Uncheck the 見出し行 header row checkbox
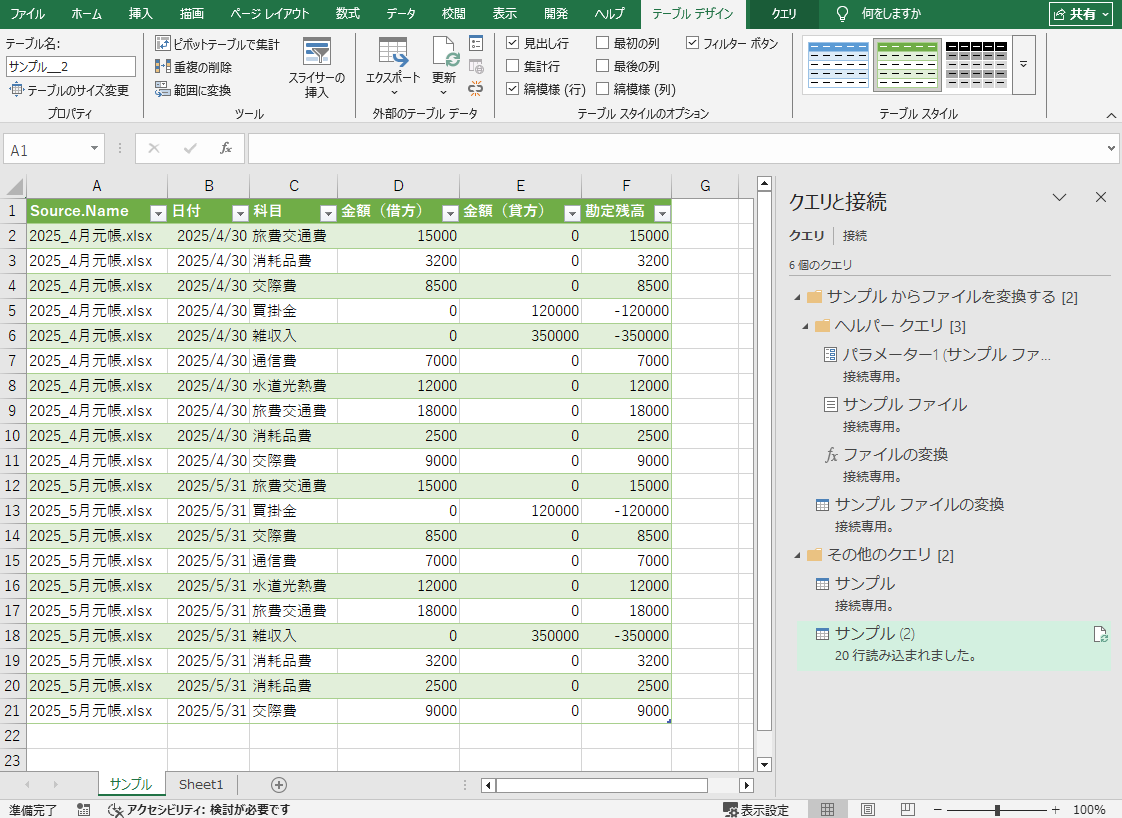The height and width of the screenshot is (818, 1122). coord(513,44)
